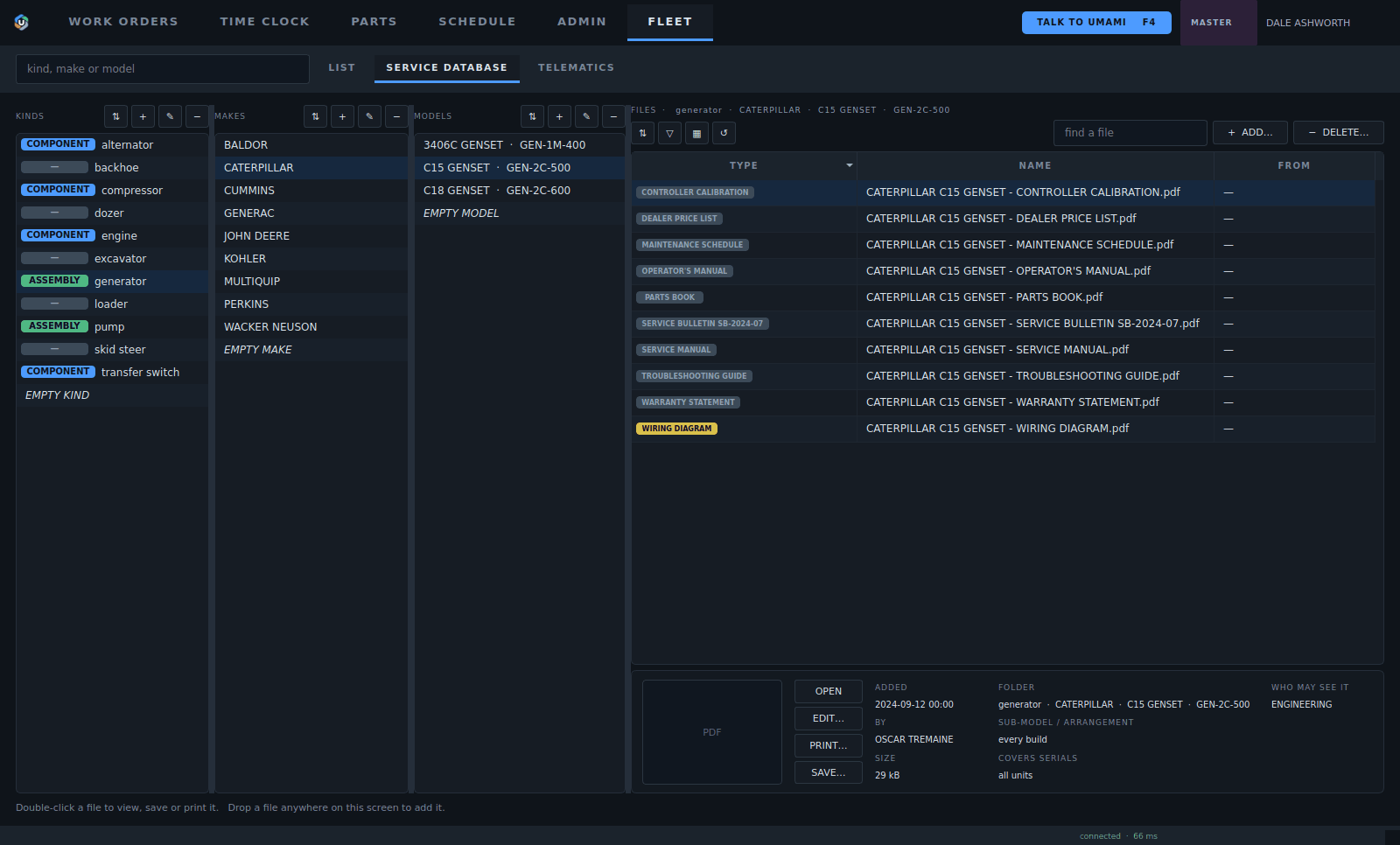This screenshot has height=845, width=1400.
Task: Click the Warranty Statement type tag
Action: point(688,402)
